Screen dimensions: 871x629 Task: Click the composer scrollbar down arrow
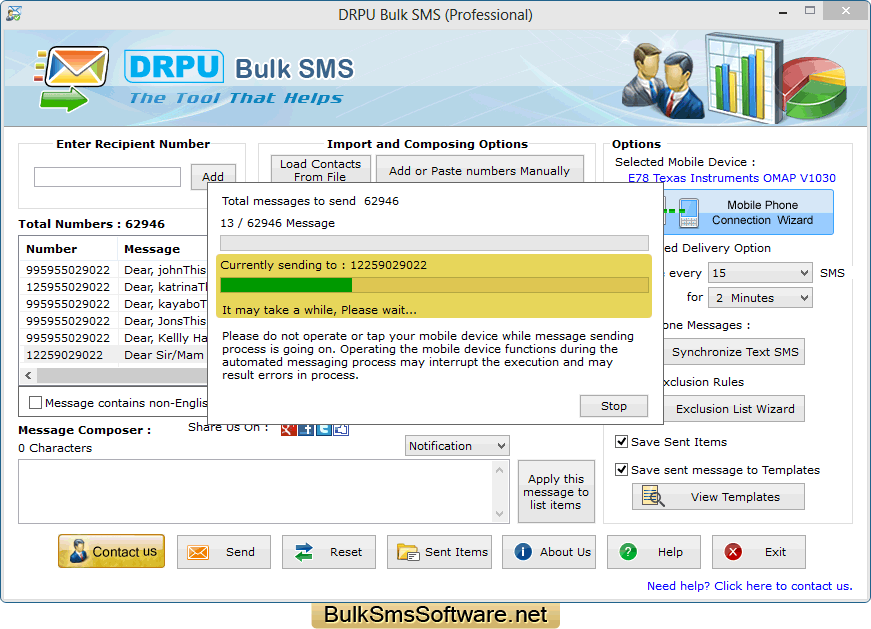click(x=499, y=513)
